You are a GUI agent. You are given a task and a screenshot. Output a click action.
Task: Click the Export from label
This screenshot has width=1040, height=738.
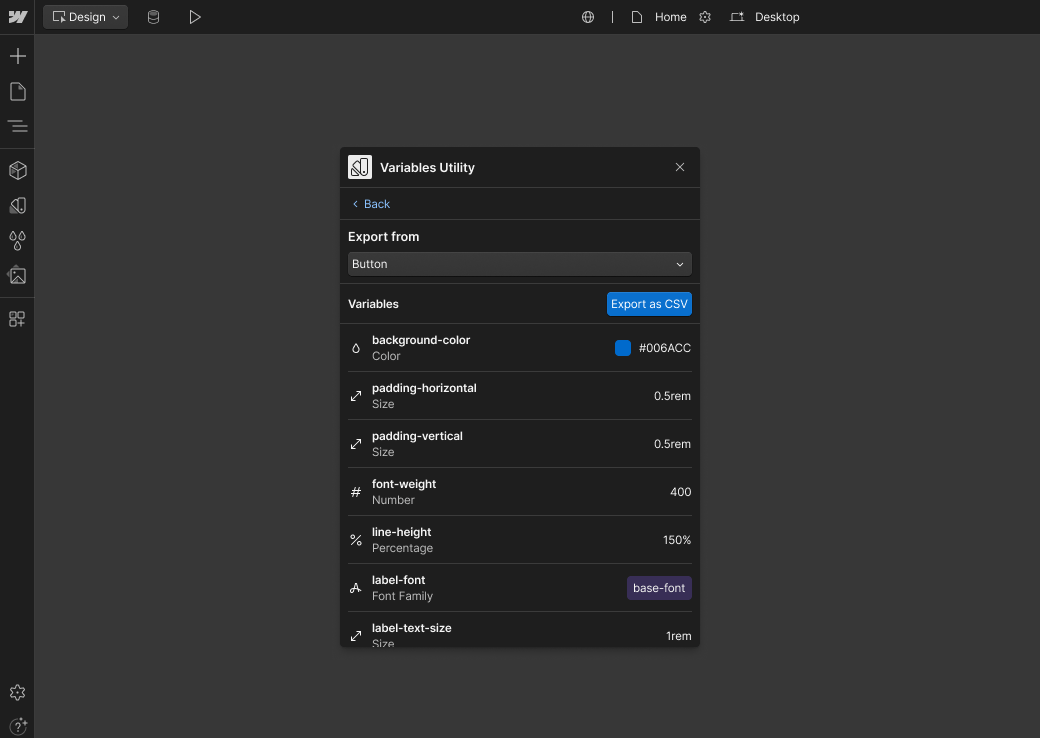tap(383, 237)
